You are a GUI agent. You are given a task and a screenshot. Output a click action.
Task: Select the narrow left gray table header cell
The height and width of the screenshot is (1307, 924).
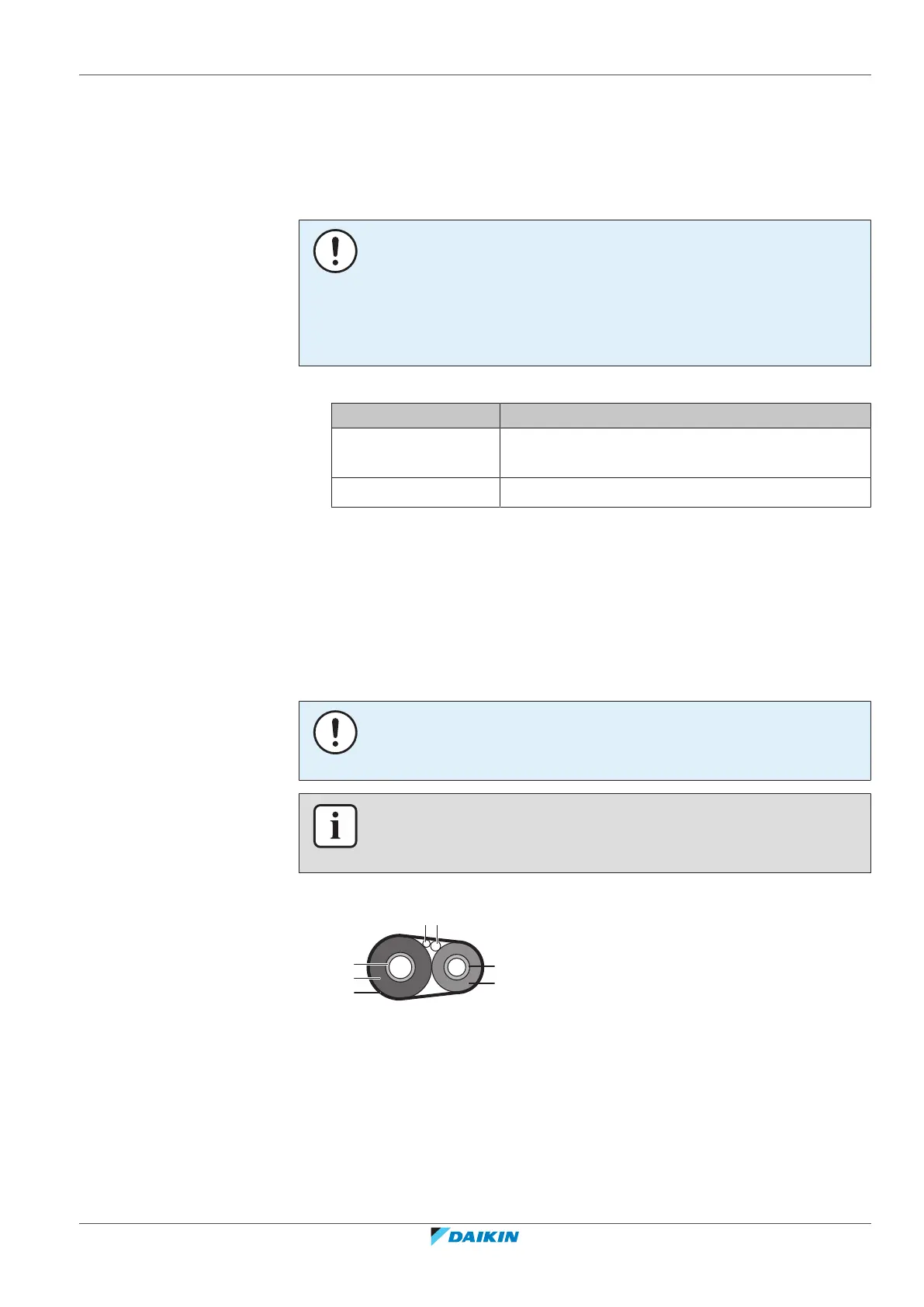click(x=415, y=415)
